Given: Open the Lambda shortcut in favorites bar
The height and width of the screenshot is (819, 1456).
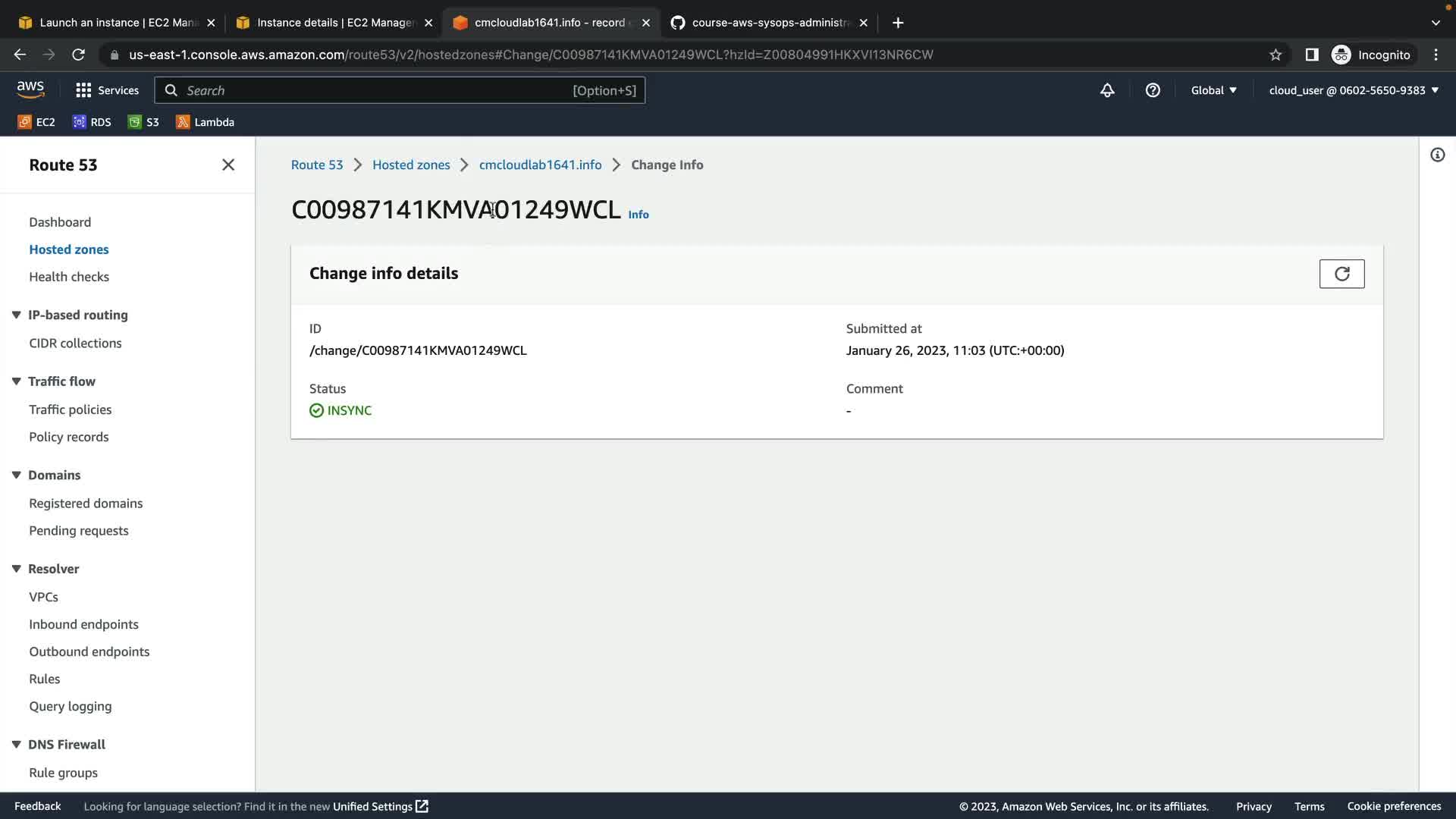Looking at the screenshot, I should click(x=205, y=122).
